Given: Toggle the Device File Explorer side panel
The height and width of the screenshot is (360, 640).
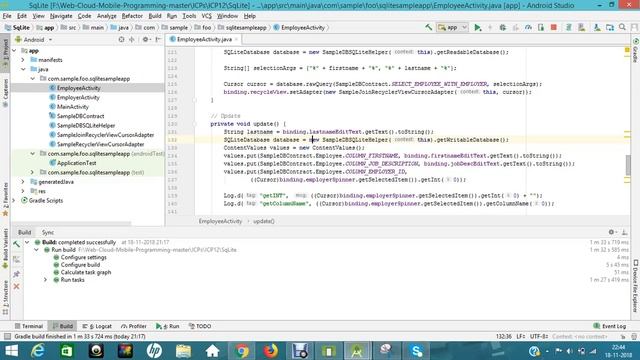Looking at the screenshot, I should point(635,286).
